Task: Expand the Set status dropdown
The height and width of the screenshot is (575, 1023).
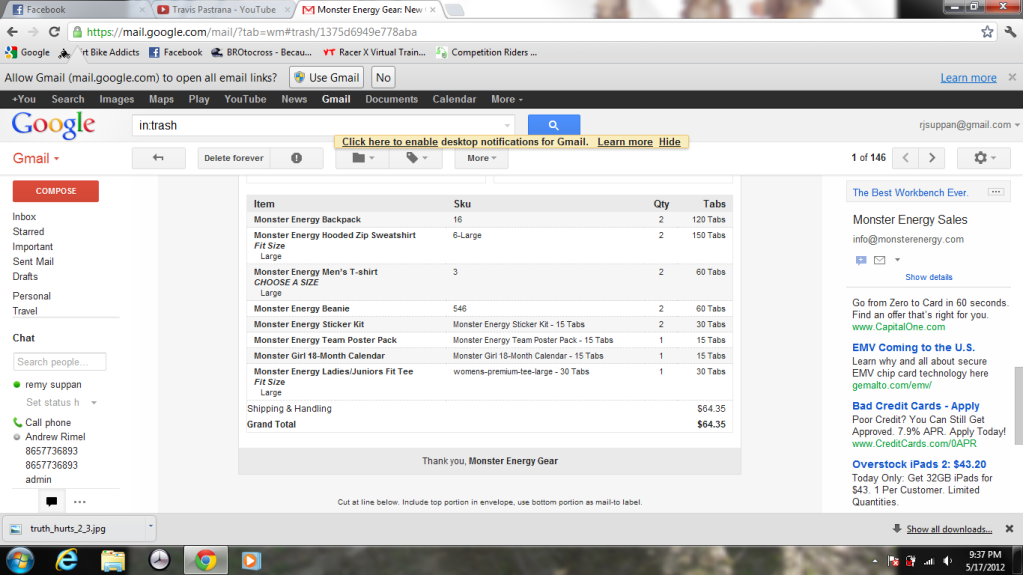Action: pos(94,402)
